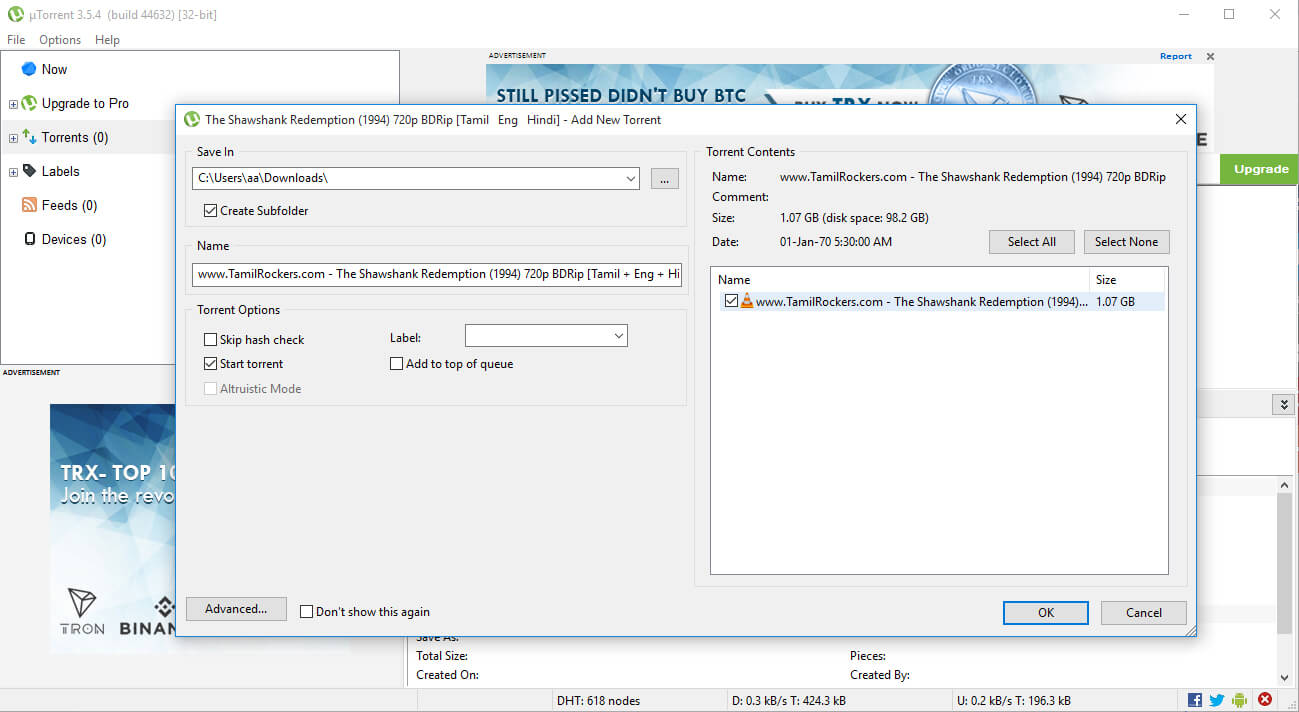Screen dimensions: 1299x712
Task: Click the red error icon in status bar
Action: (1265, 700)
